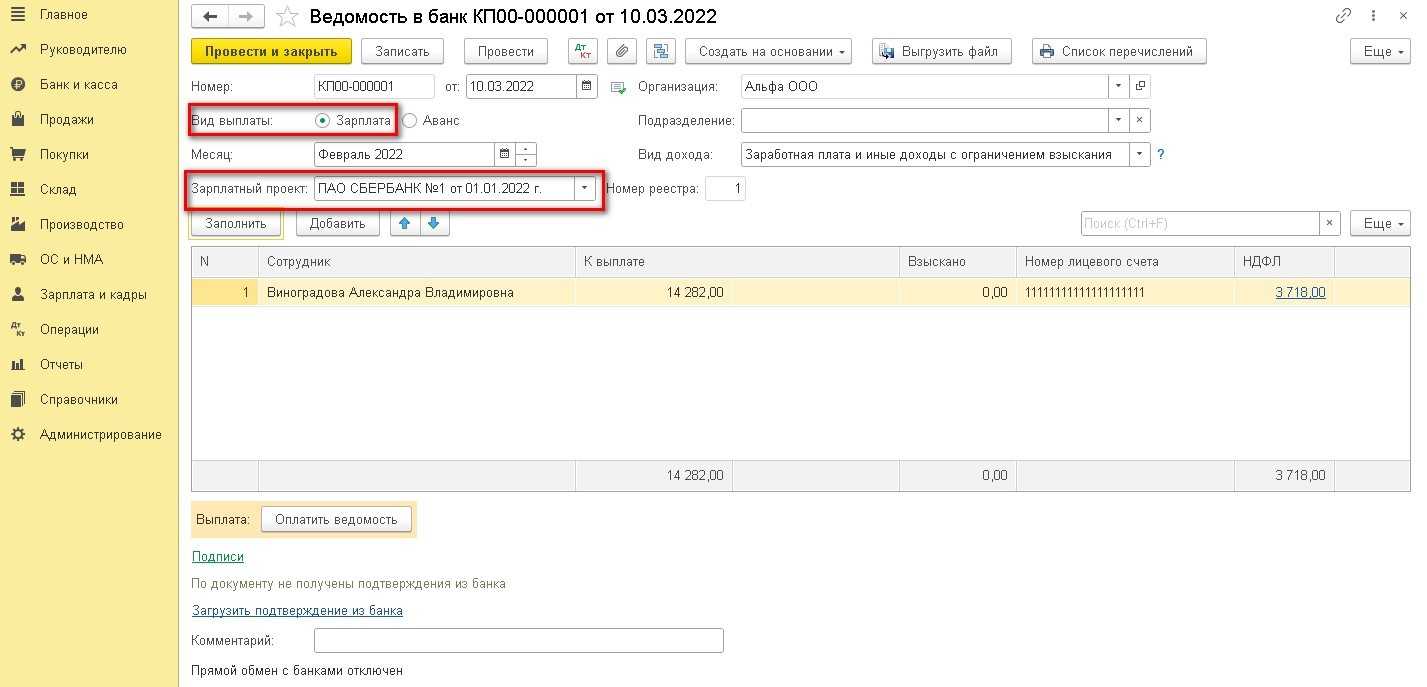Move row down with arrow button
This screenshot has height=687, width=1427.
[x=434, y=224]
